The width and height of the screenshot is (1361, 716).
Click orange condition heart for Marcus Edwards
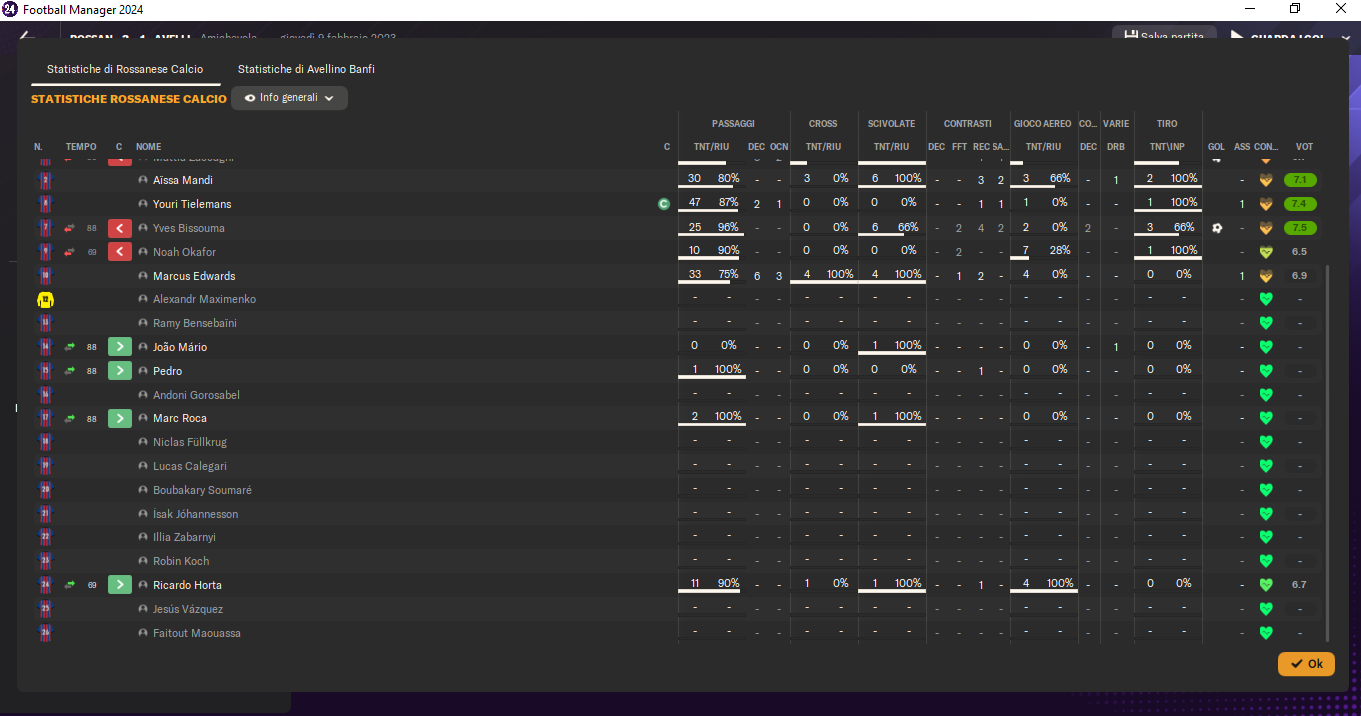1265,276
